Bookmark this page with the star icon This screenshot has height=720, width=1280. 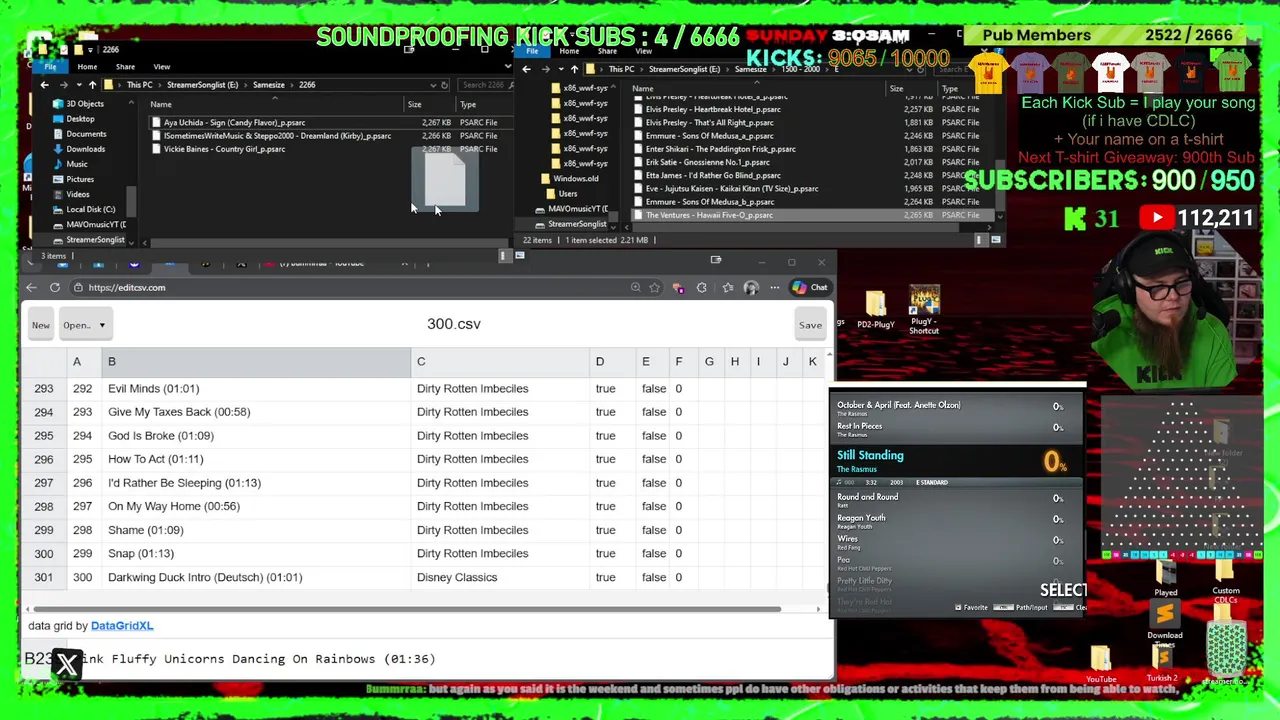pyautogui.click(x=654, y=288)
